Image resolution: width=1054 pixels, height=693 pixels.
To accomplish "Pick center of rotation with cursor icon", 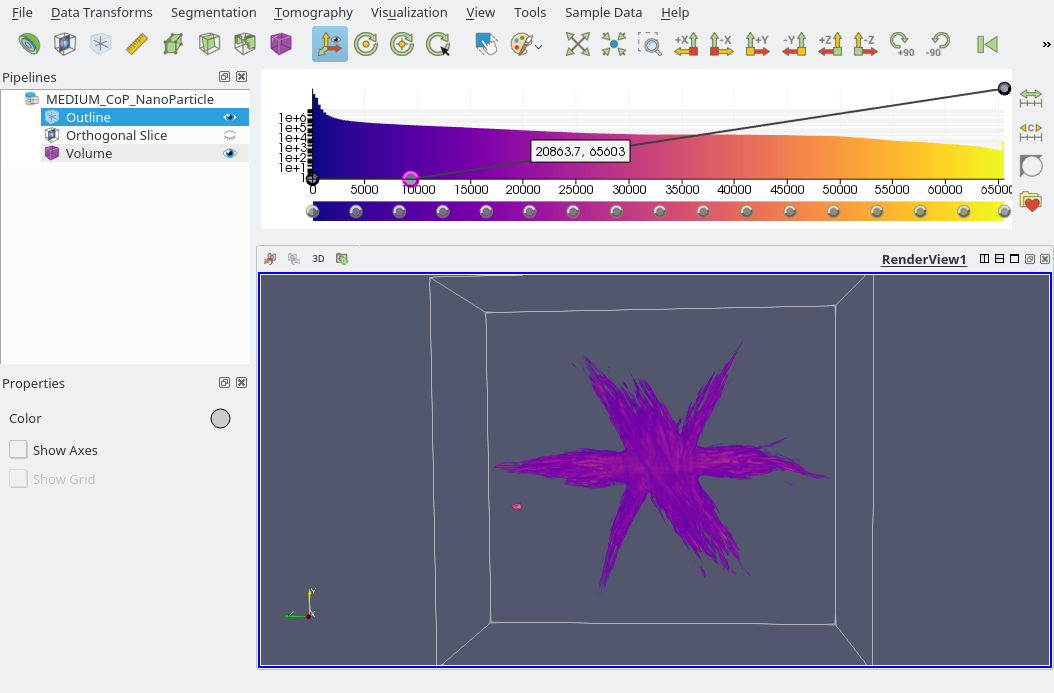I will tap(438, 44).
